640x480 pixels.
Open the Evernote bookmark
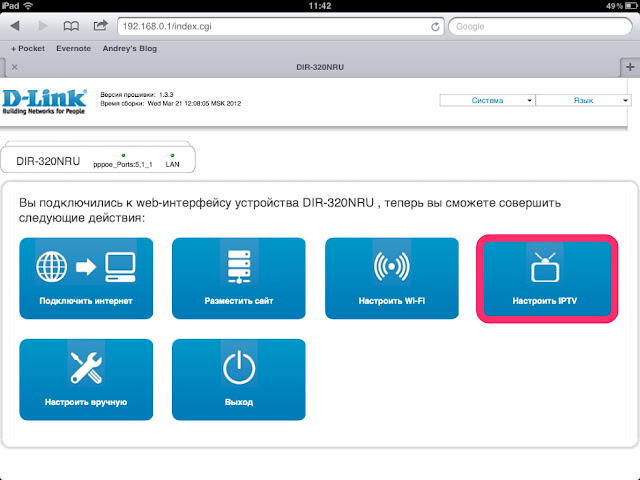pos(73,49)
